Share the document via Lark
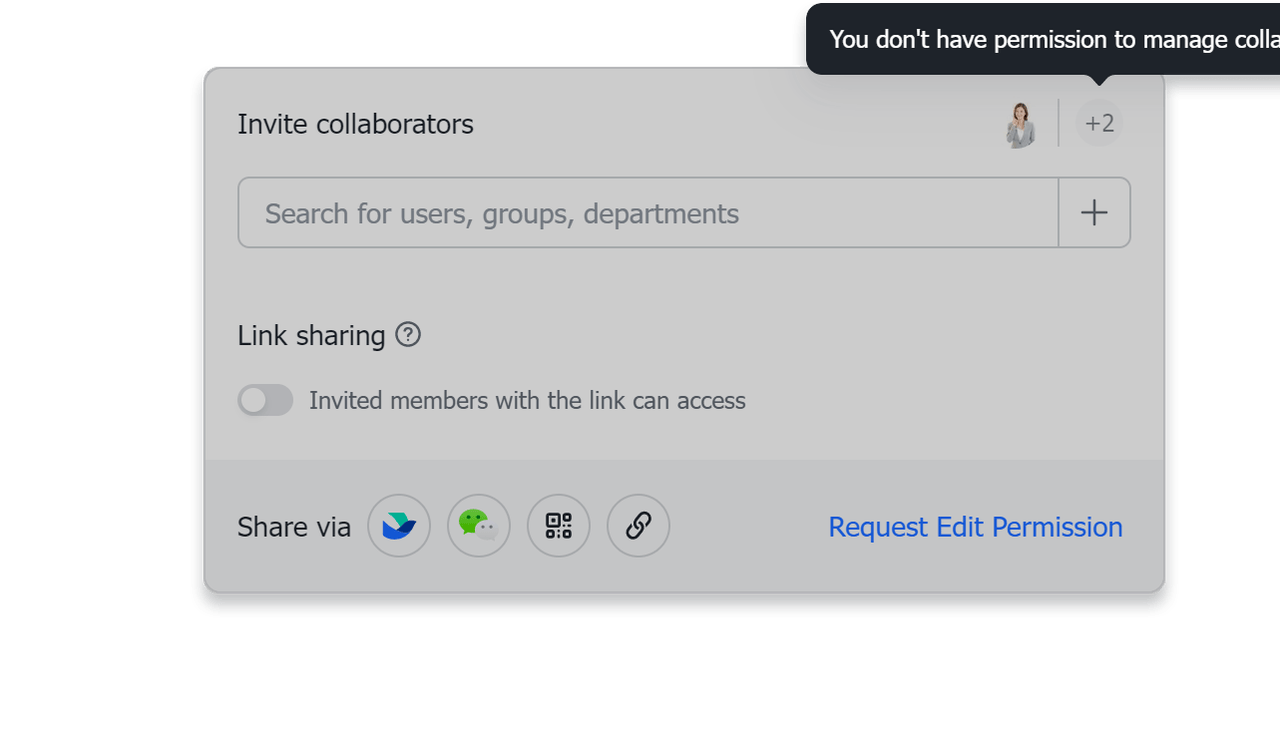This screenshot has width=1280, height=746. tap(399, 526)
